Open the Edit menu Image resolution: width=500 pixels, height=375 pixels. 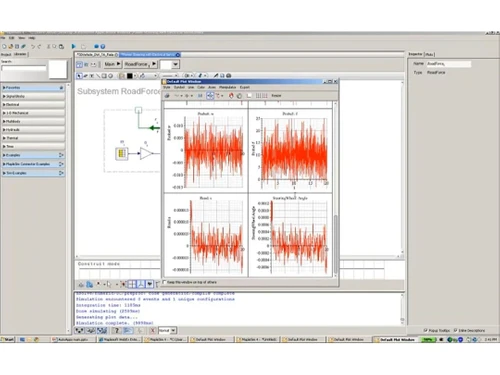[12, 38]
